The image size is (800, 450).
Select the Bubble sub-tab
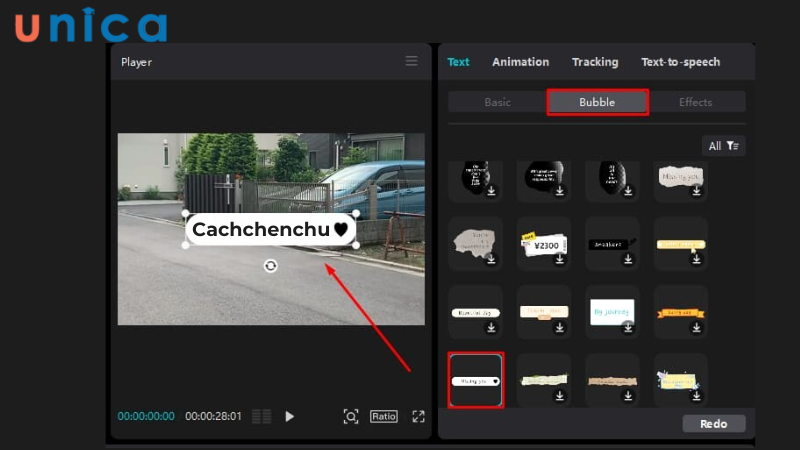click(597, 102)
